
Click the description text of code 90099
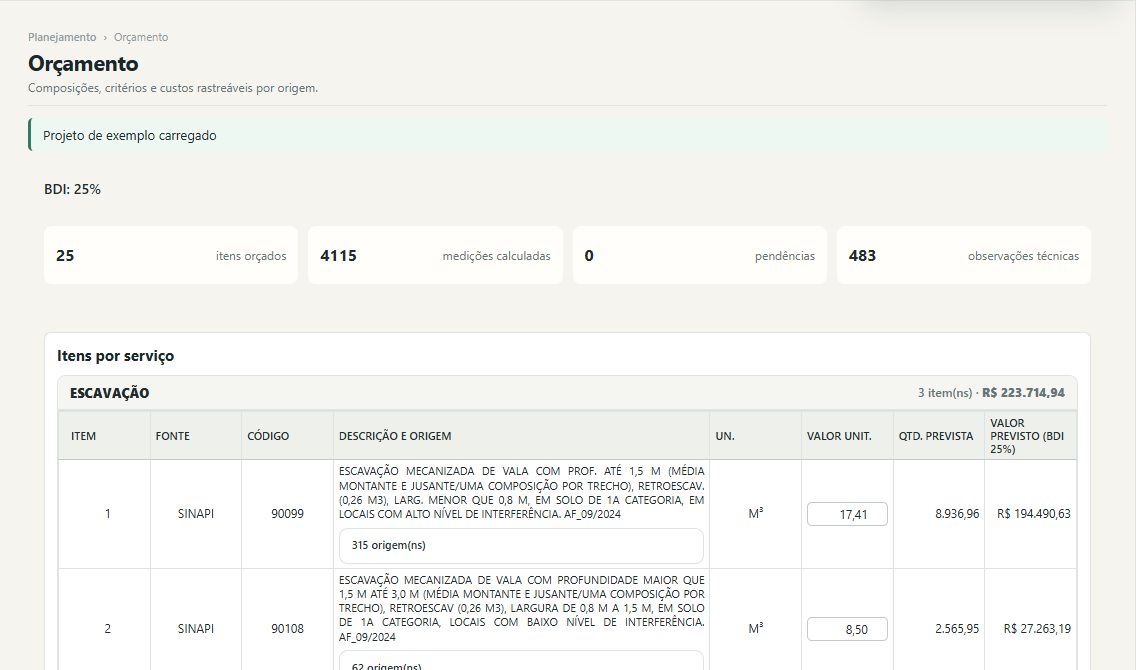click(522, 493)
